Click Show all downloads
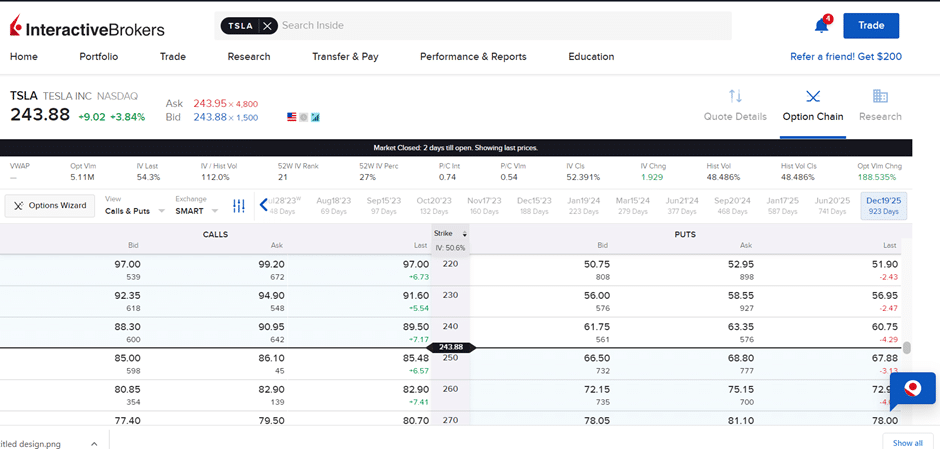The width and height of the screenshot is (940, 449). 908,443
